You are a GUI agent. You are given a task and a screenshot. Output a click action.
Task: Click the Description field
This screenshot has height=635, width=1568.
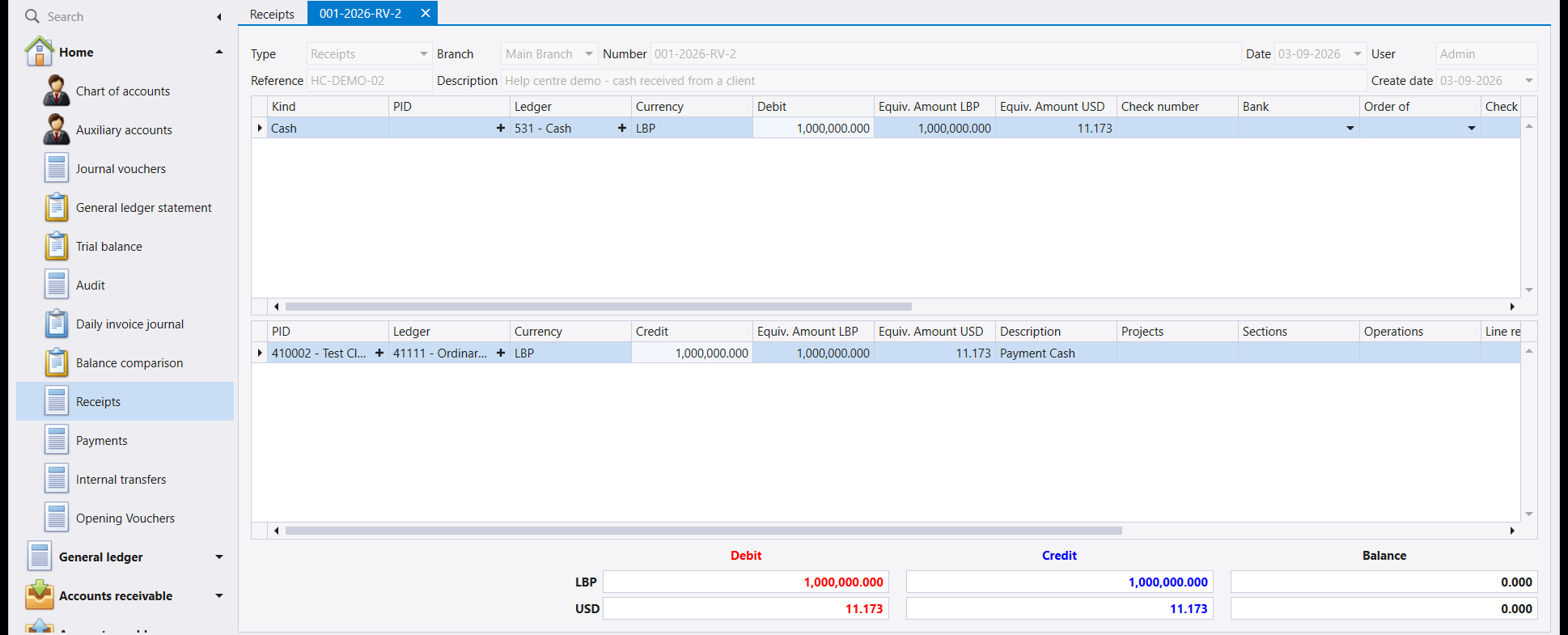(934, 81)
